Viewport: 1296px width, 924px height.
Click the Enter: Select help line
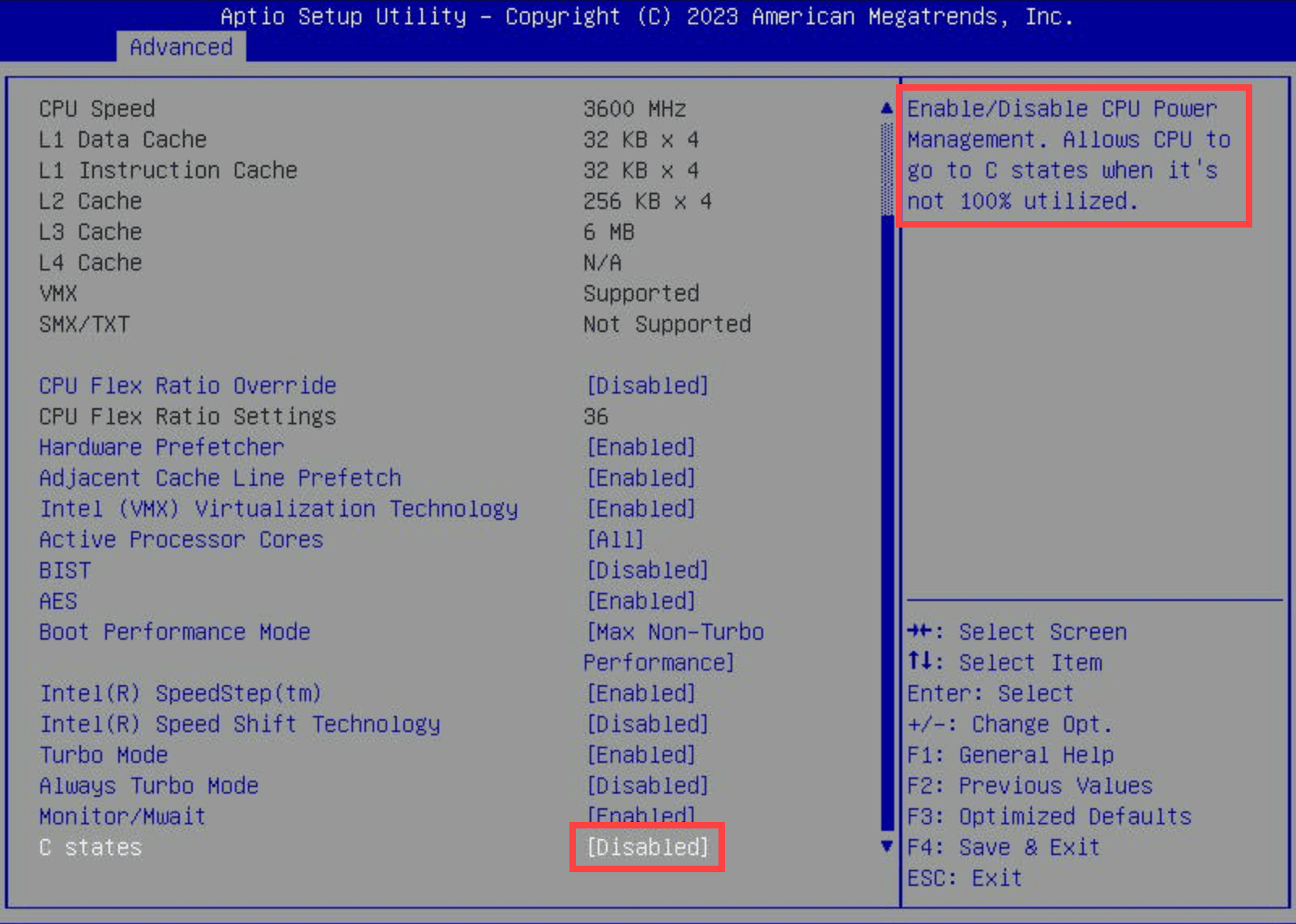coord(991,693)
